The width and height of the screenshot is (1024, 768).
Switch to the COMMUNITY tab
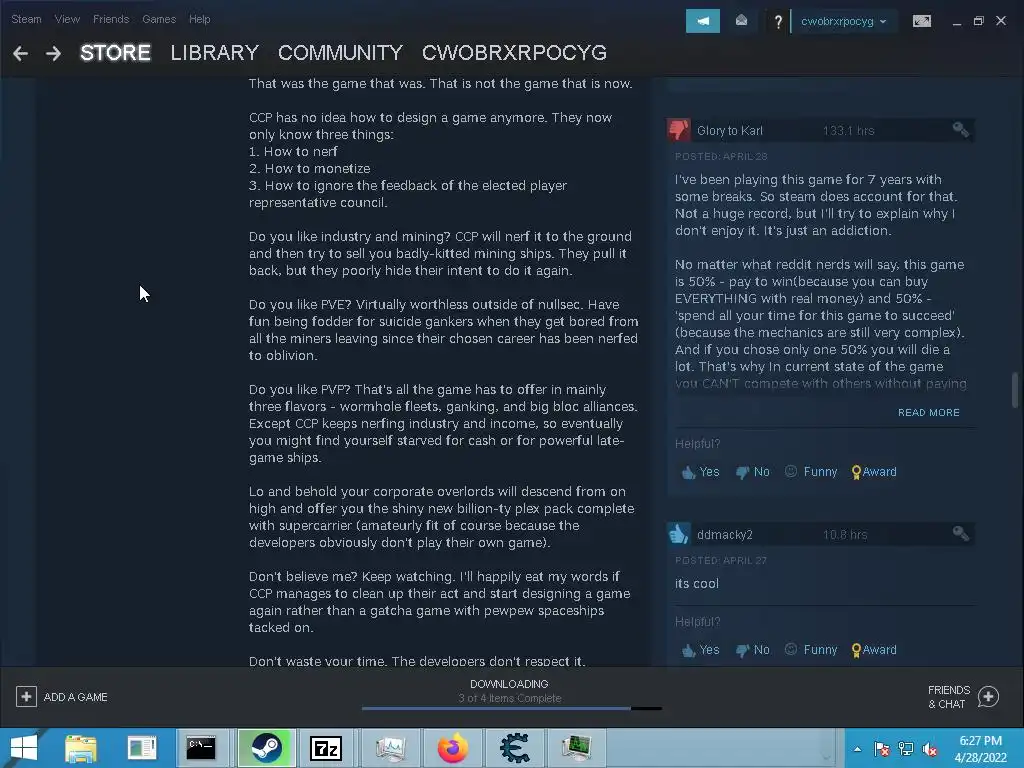(x=340, y=53)
